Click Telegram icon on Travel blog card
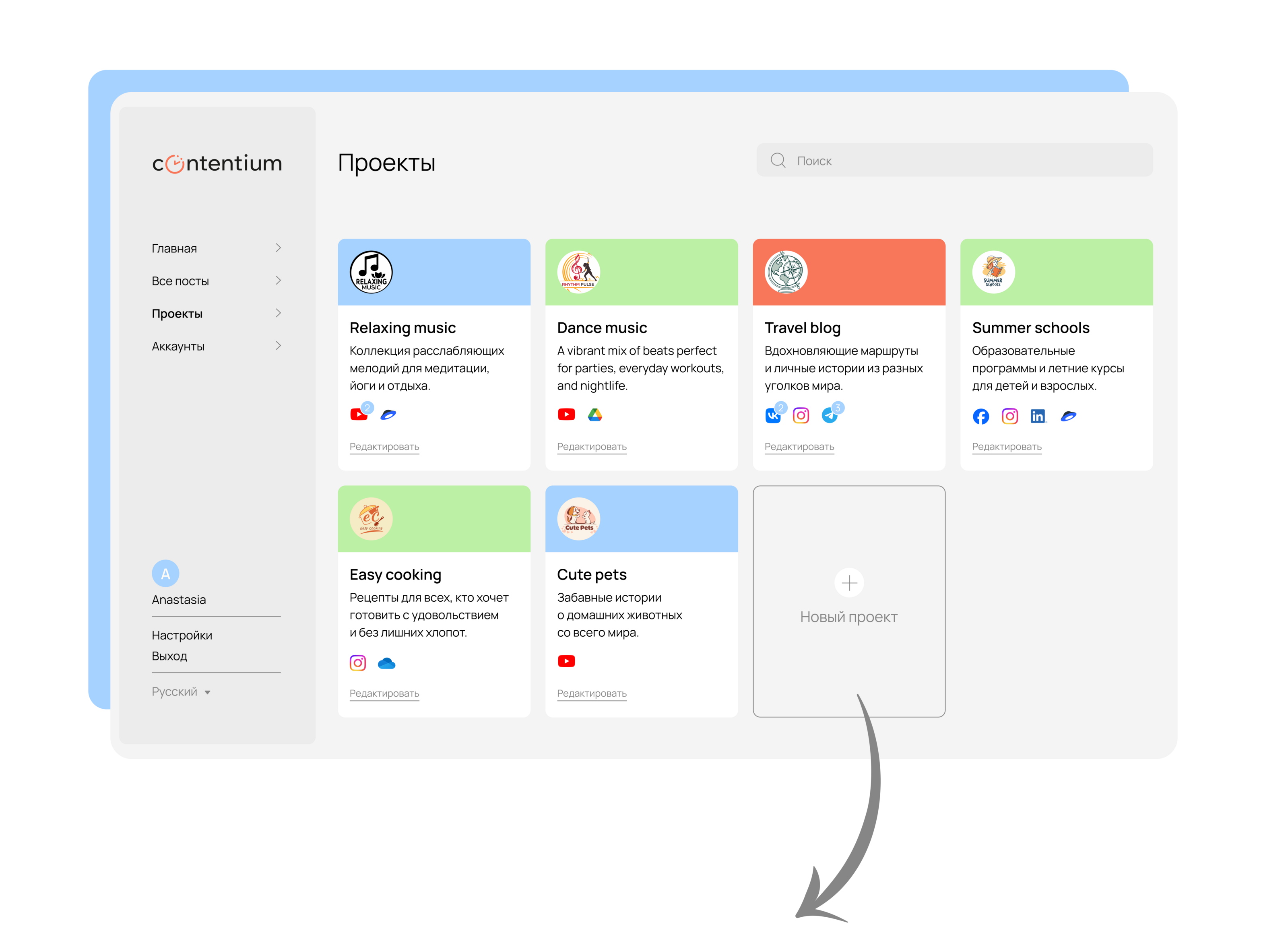1288x943 pixels. click(829, 416)
